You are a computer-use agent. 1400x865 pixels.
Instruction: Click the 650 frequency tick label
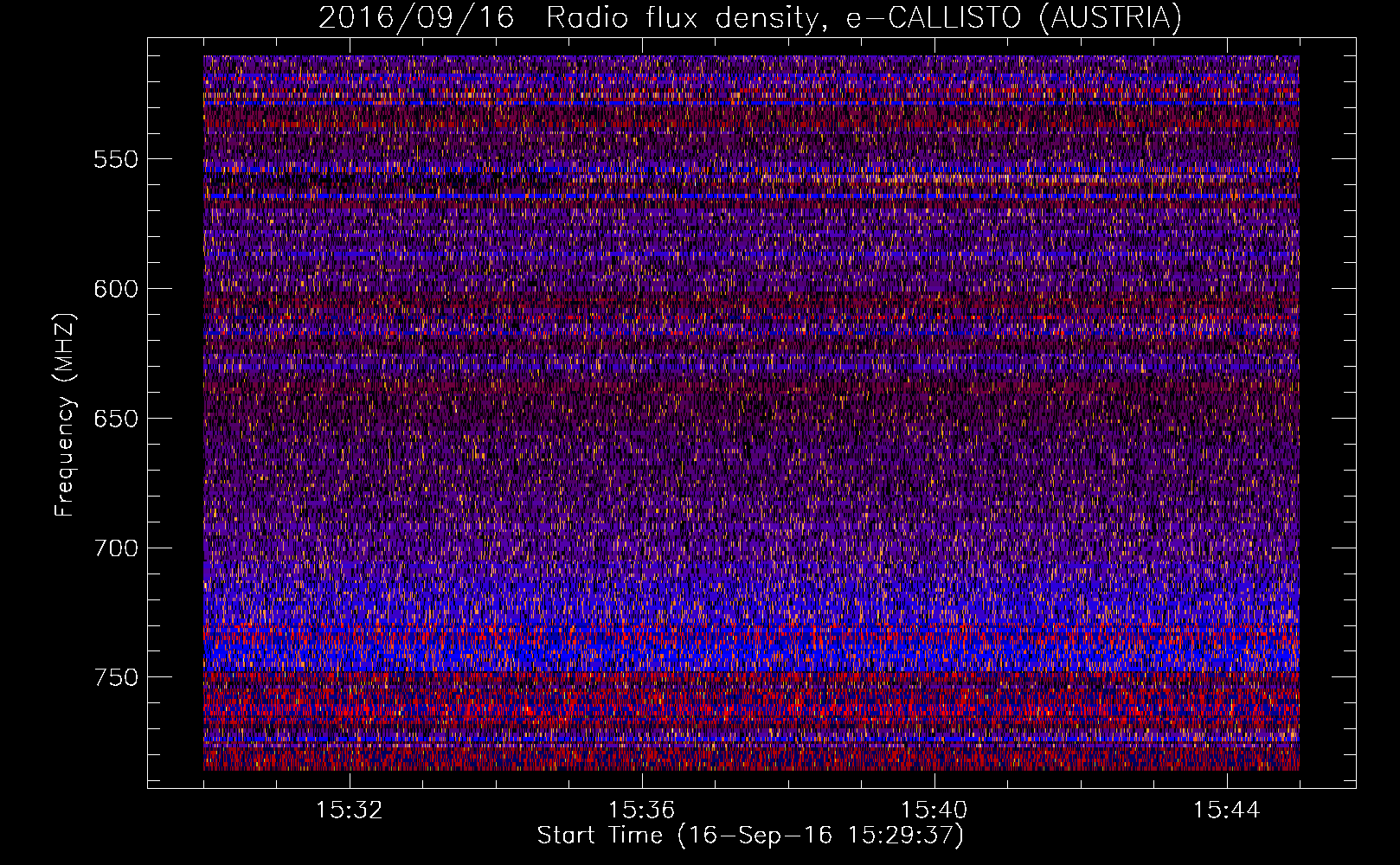pos(115,419)
